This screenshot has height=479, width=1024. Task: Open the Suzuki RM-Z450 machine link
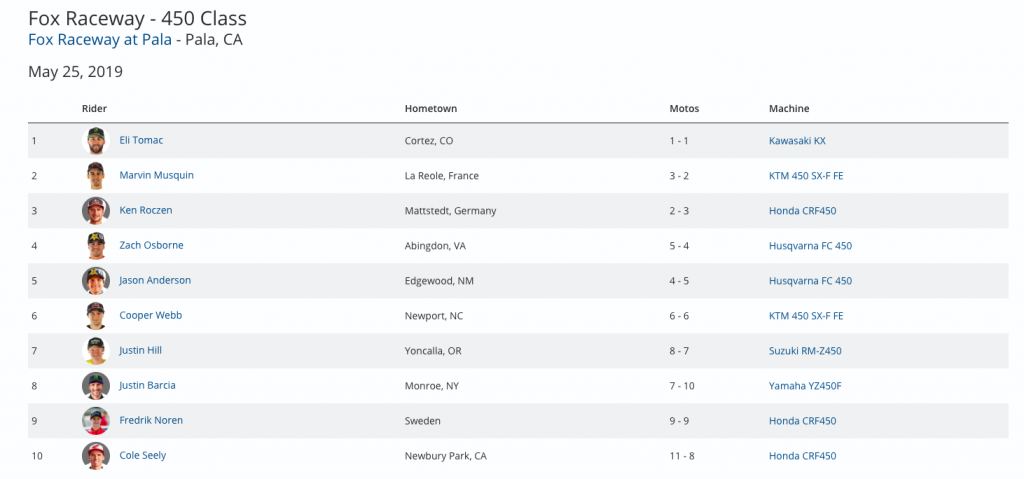(x=806, y=351)
